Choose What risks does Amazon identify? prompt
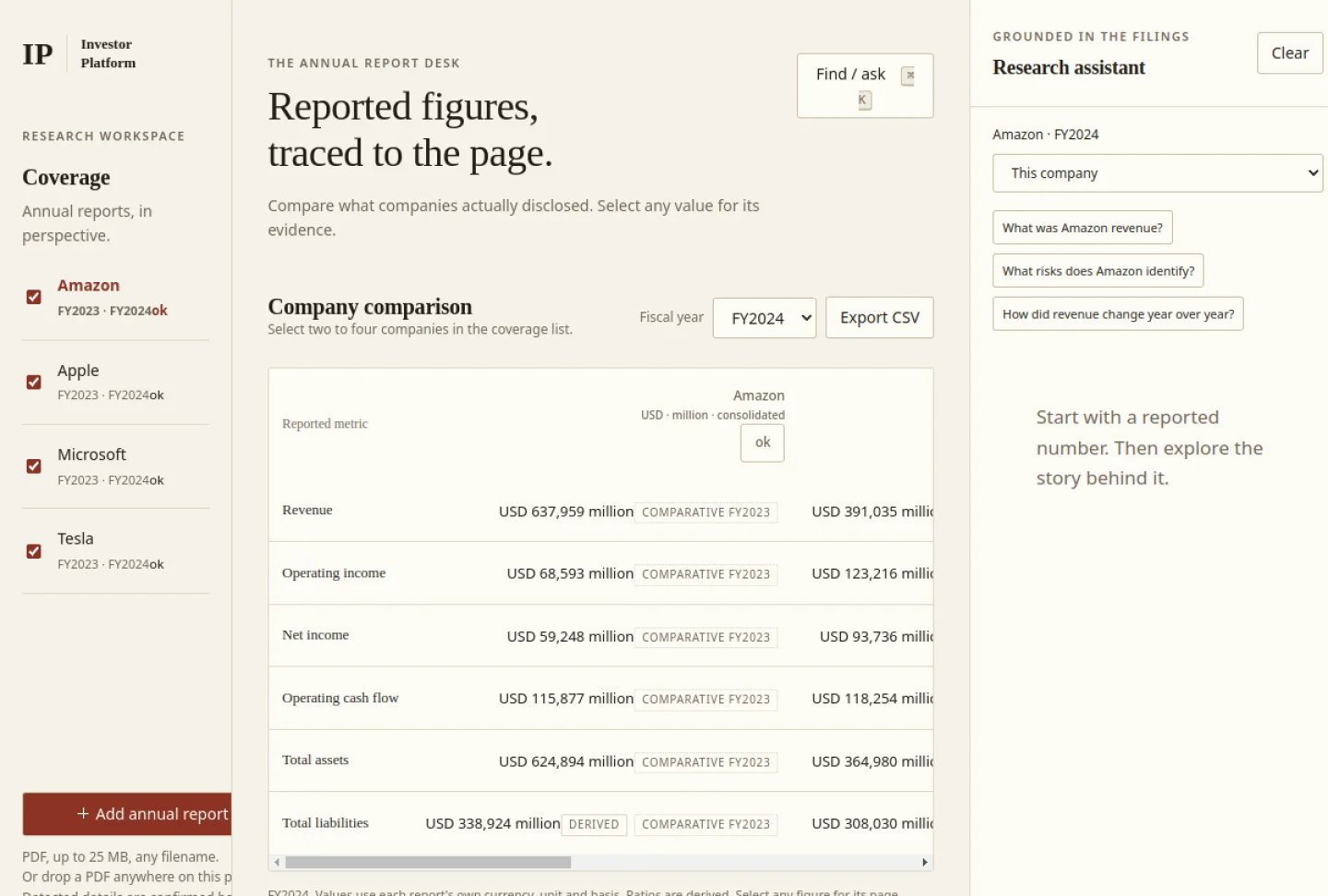Screen dimensions: 1328x896 click(x=1098, y=271)
